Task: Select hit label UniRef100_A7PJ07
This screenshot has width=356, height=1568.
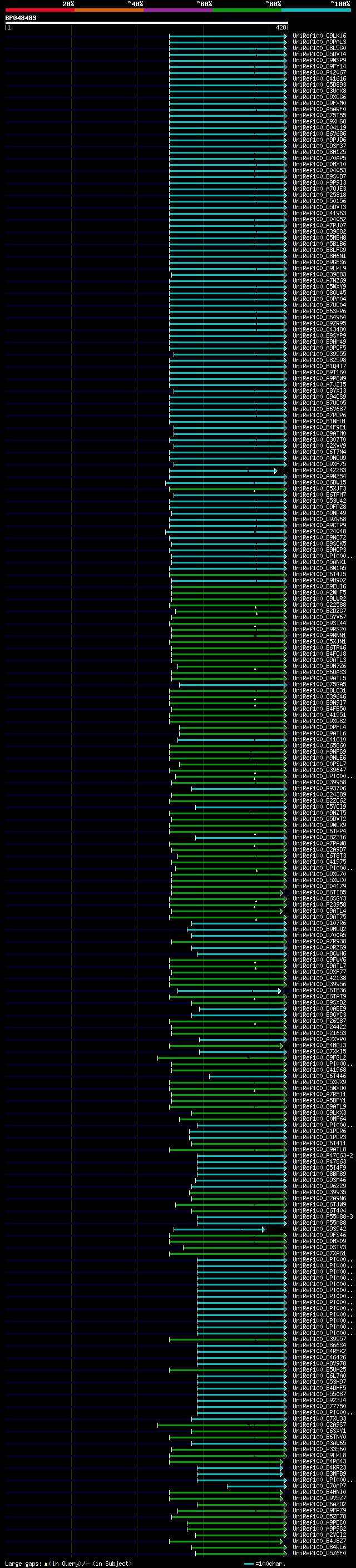Action: click(319, 226)
